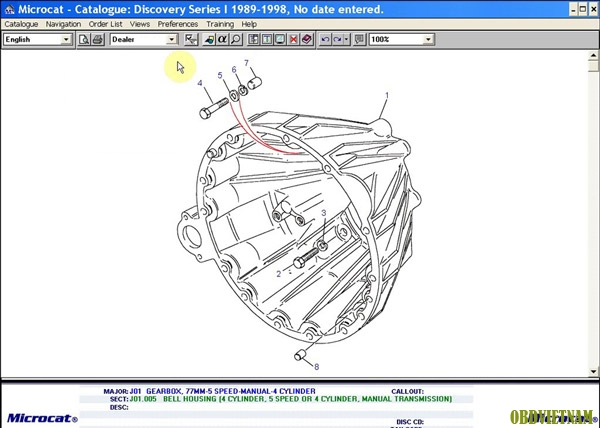Open the Training menu
The height and width of the screenshot is (428, 600).
(x=220, y=24)
